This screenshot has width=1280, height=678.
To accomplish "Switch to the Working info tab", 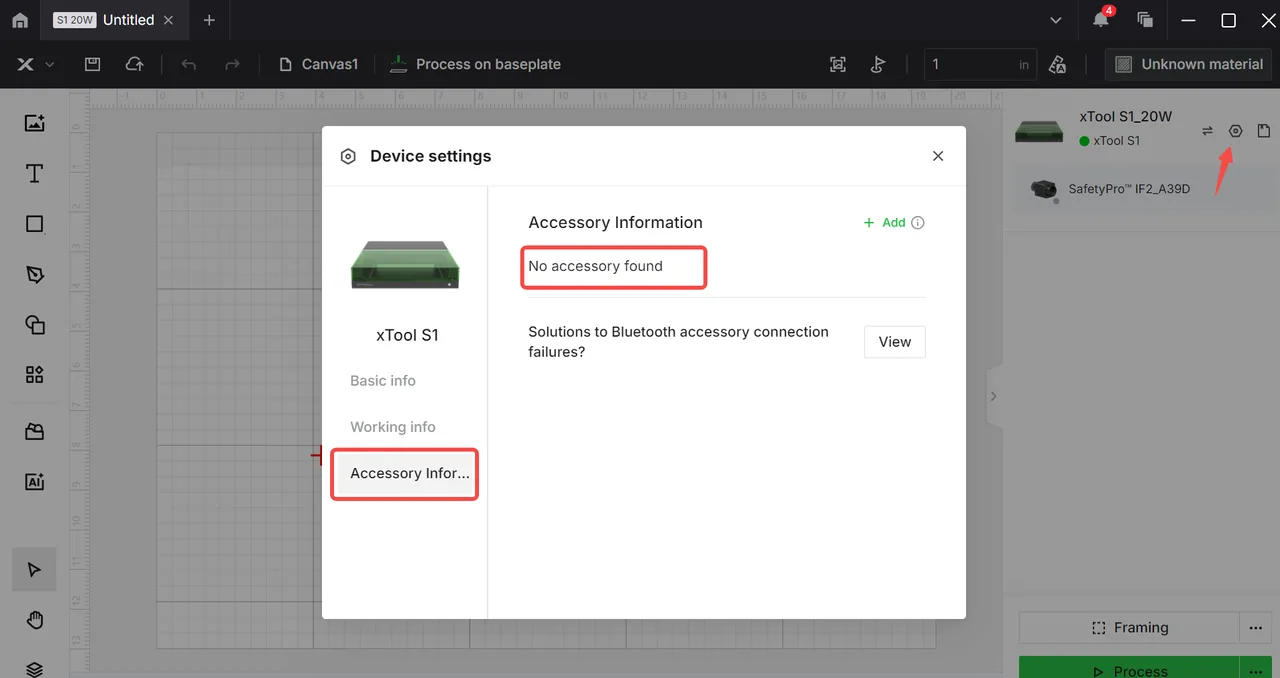I will (393, 427).
